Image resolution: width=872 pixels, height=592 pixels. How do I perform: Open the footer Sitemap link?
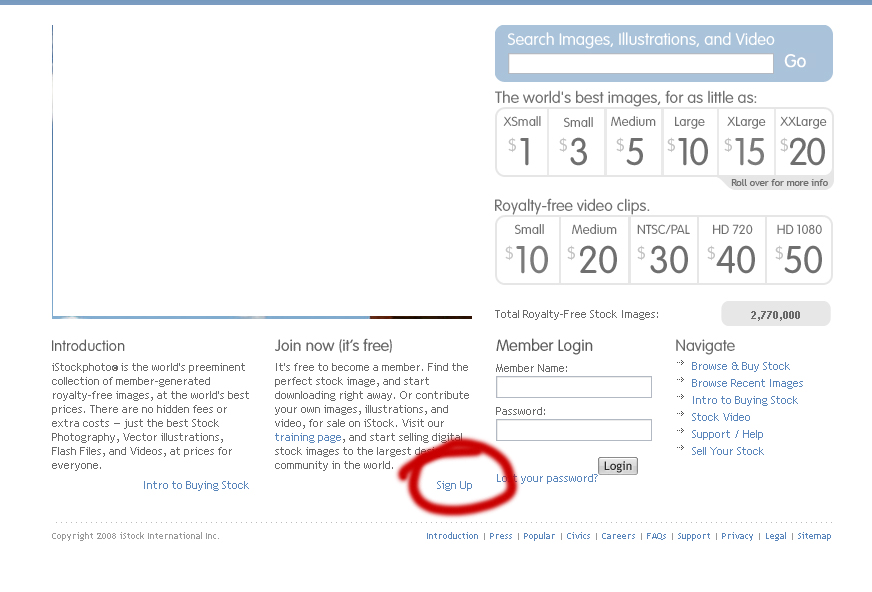[x=814, y=536]
